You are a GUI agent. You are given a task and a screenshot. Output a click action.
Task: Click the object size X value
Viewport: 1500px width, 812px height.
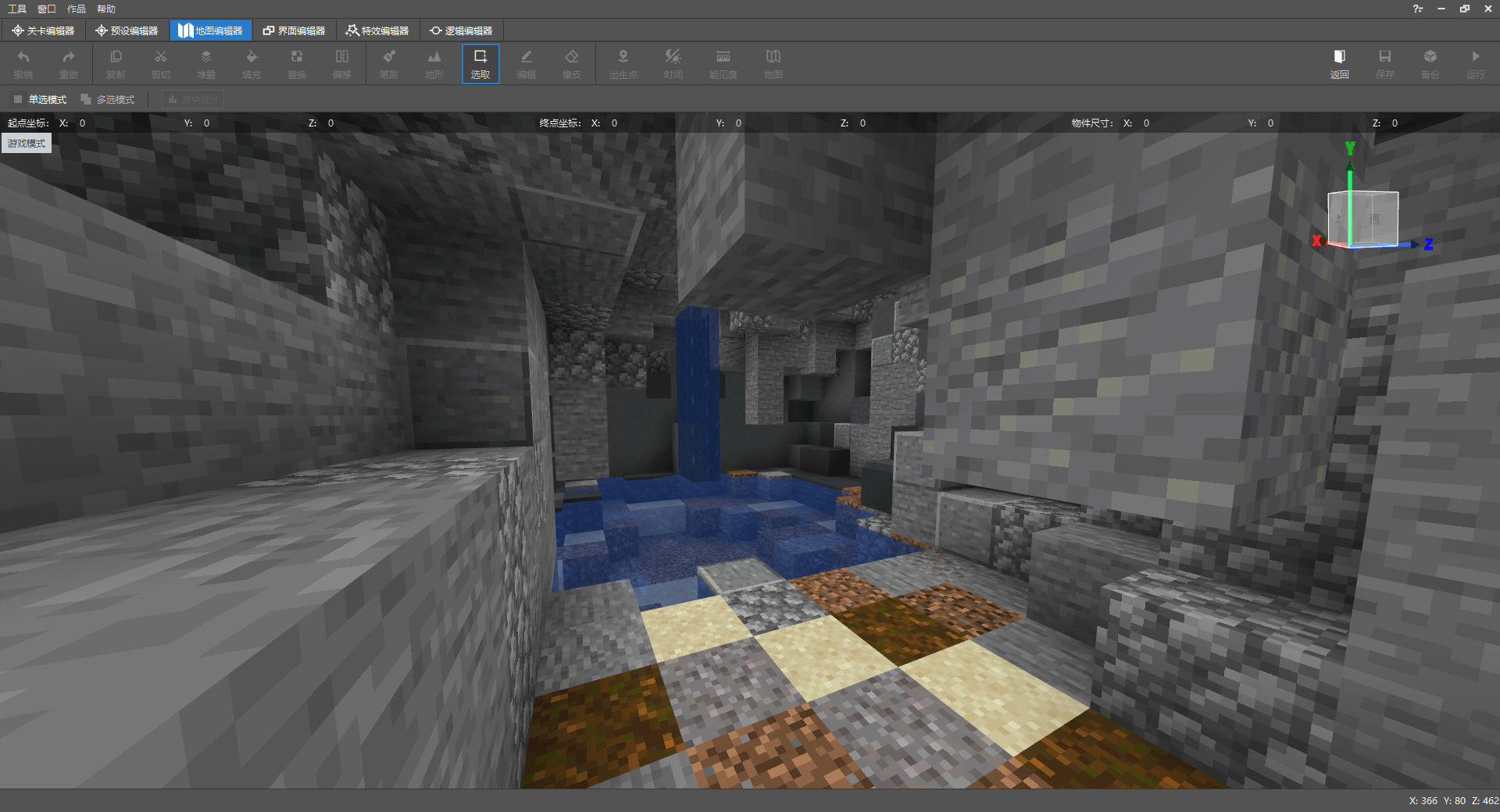pyautogui.click(x=1146, y=123)
